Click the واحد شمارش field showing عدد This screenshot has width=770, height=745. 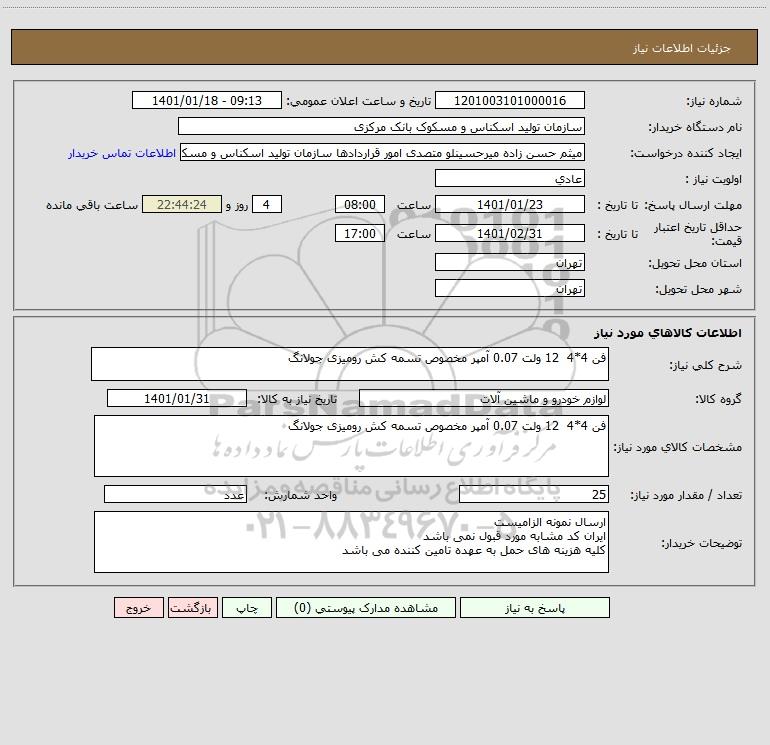pyautogui.click(x=175, y=494)
